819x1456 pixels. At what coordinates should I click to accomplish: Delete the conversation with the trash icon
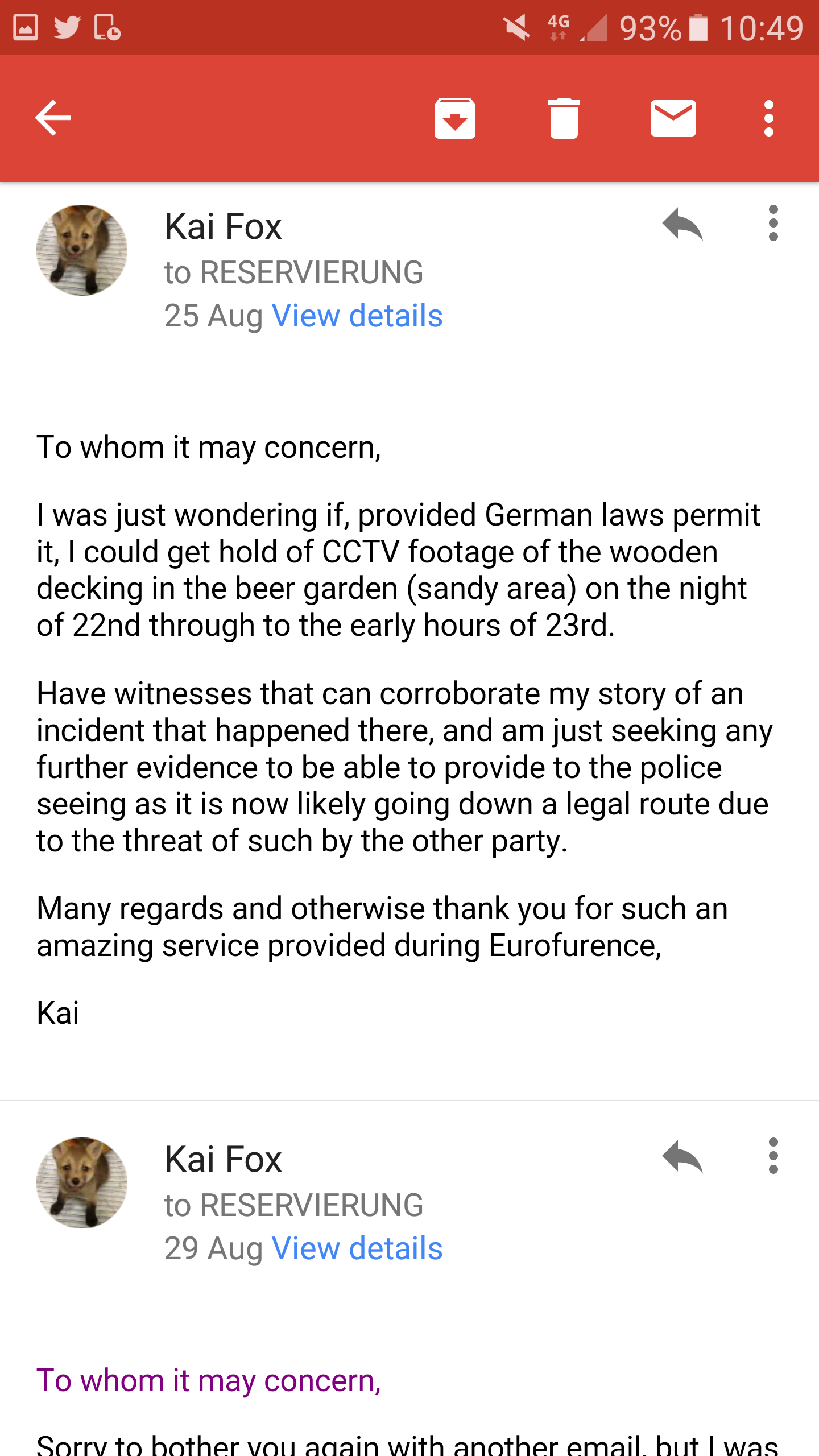tap(564, 118)
